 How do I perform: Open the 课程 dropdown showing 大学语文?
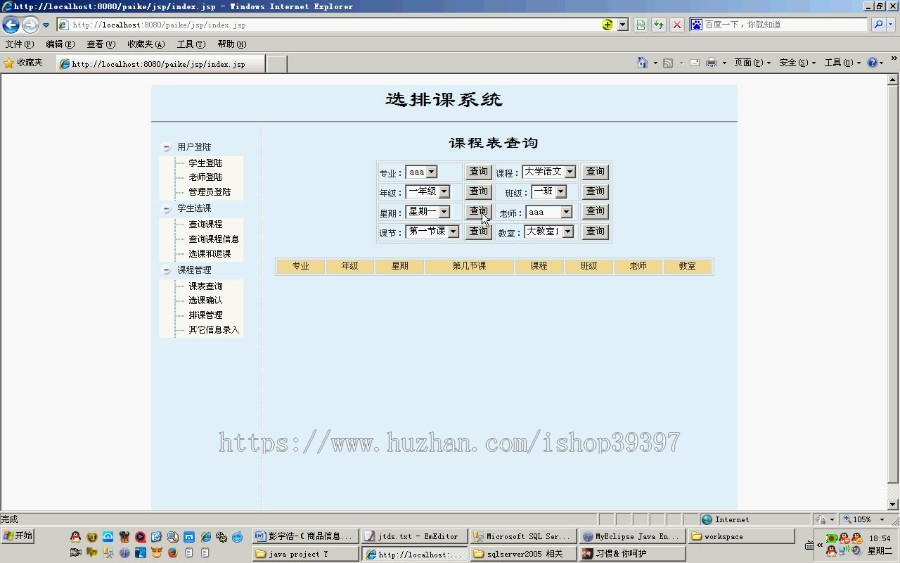[x=549, y=171]
